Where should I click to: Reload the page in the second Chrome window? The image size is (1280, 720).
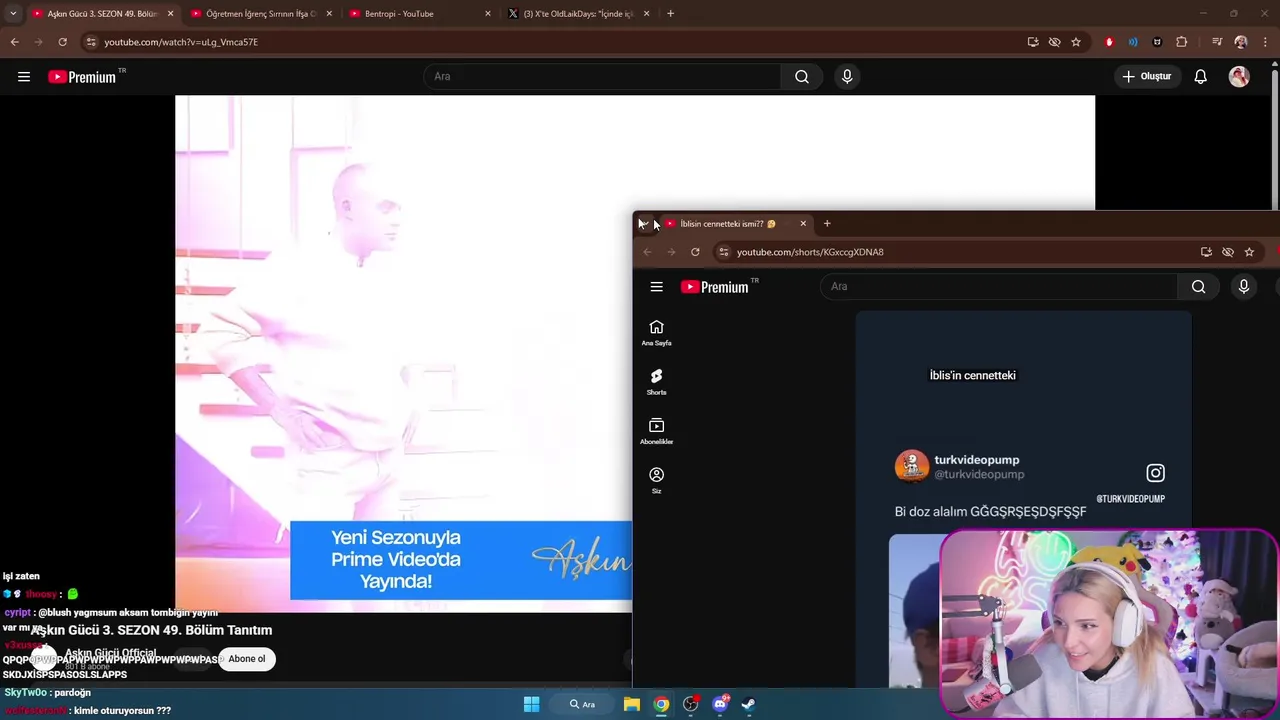coord(695,252)
